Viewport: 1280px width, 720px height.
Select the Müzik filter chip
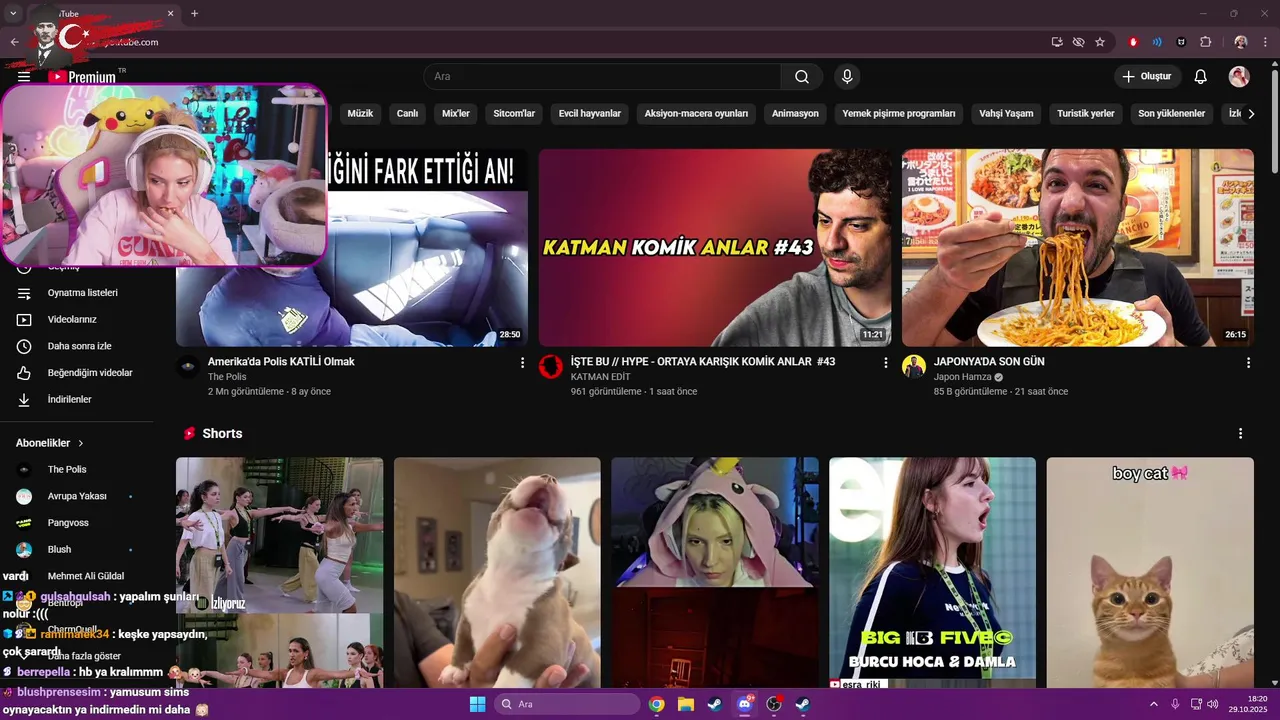click(x=360, y=114)
